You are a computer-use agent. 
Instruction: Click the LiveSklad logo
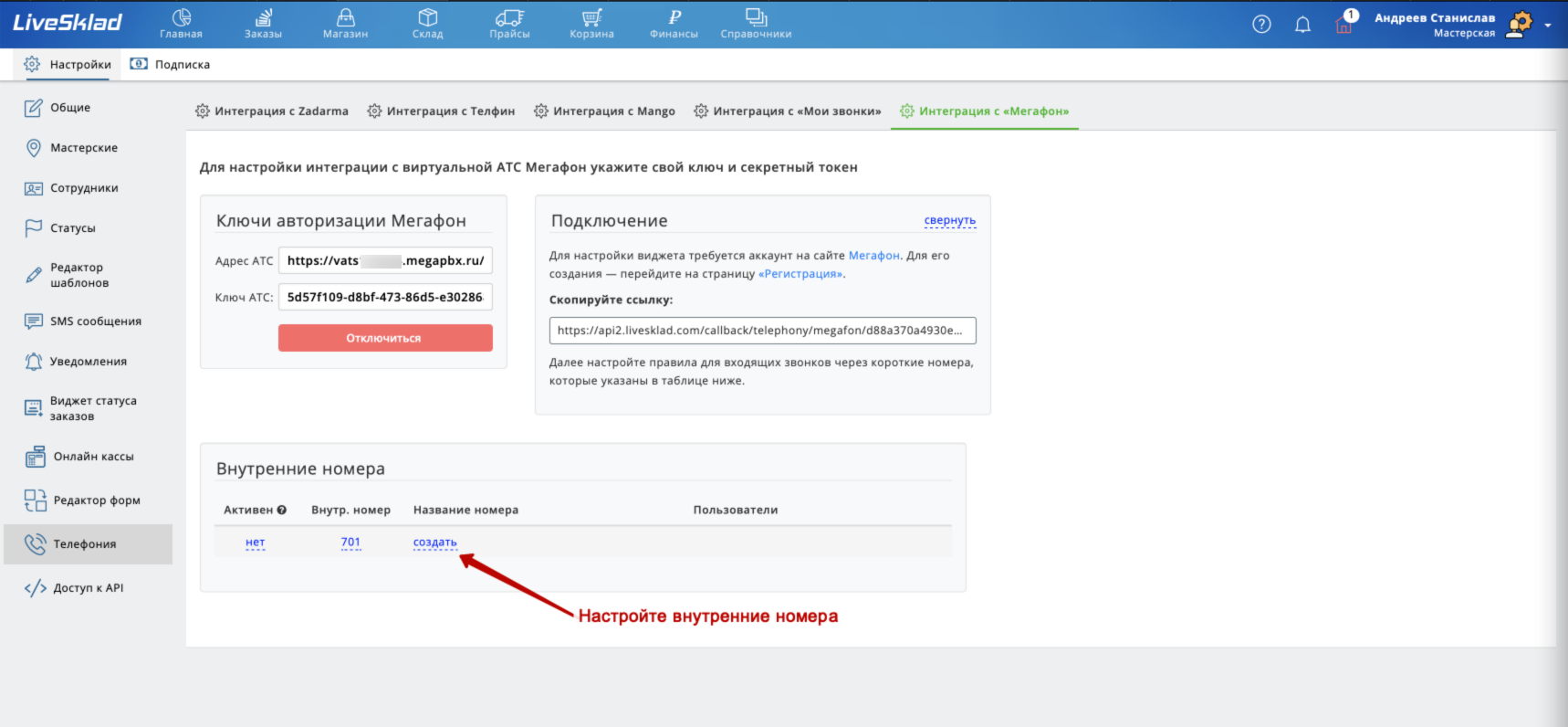point(68,23)
